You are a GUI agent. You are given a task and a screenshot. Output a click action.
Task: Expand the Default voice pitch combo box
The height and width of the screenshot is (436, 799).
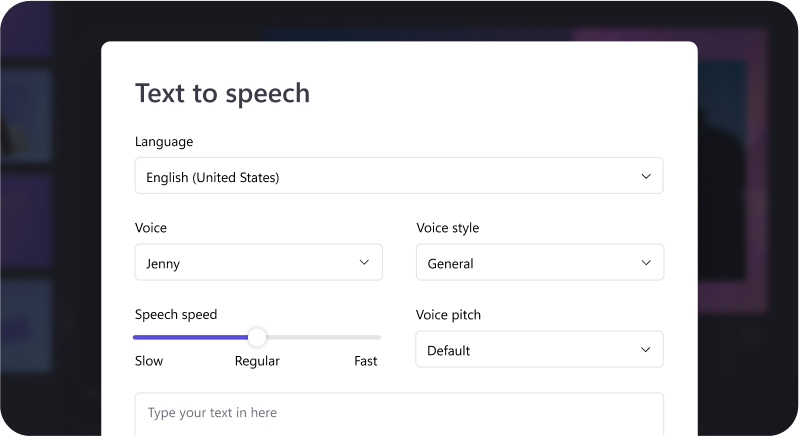pos(539,350)
